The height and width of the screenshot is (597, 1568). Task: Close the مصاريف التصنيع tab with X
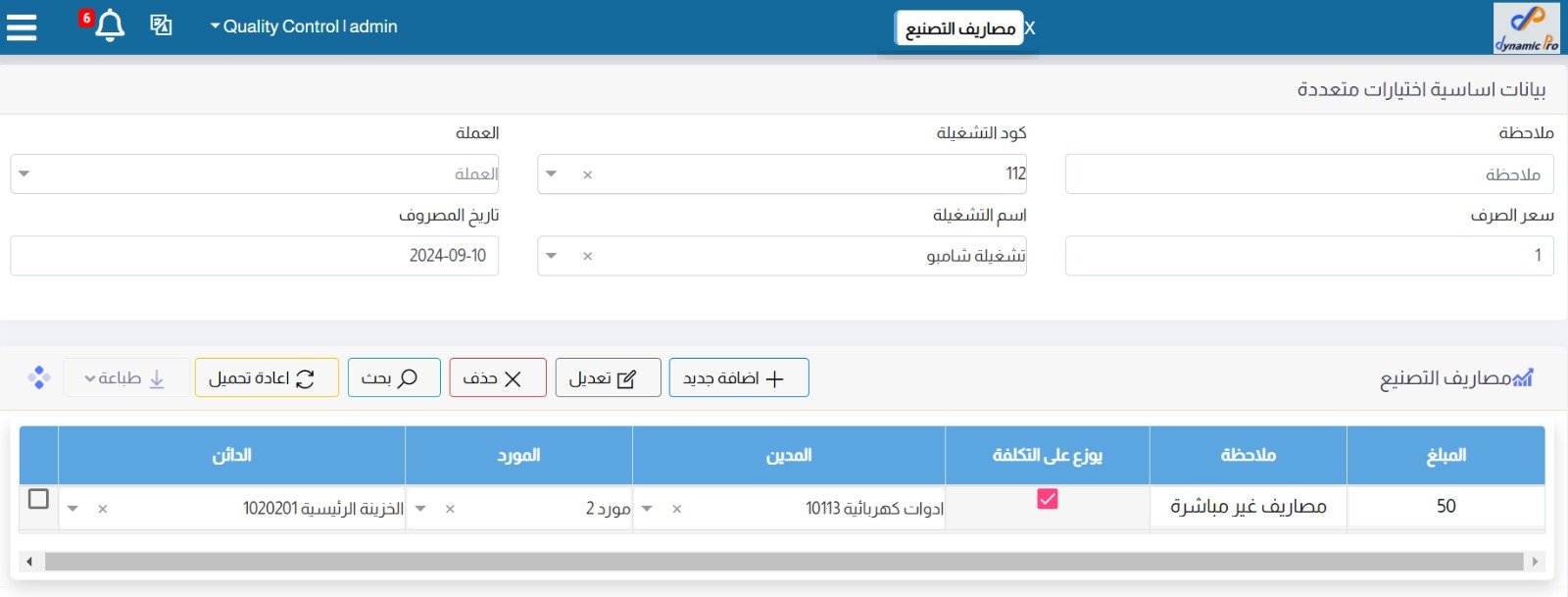click(x=1030, y=28)
